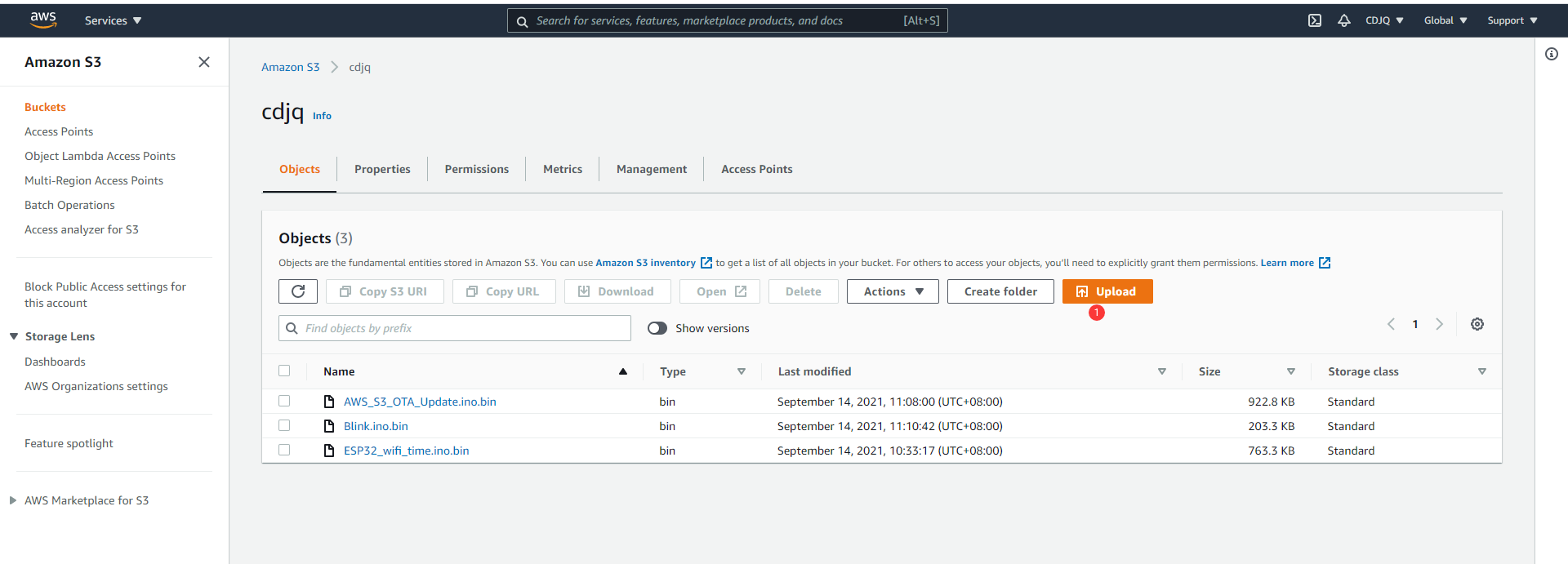Viewport: 1568px width, 564px height.
Task: Click file icon beside AWS_S3_OTA_Update.ino.bin
Action: pyautogui.click(x=329, y=402)
